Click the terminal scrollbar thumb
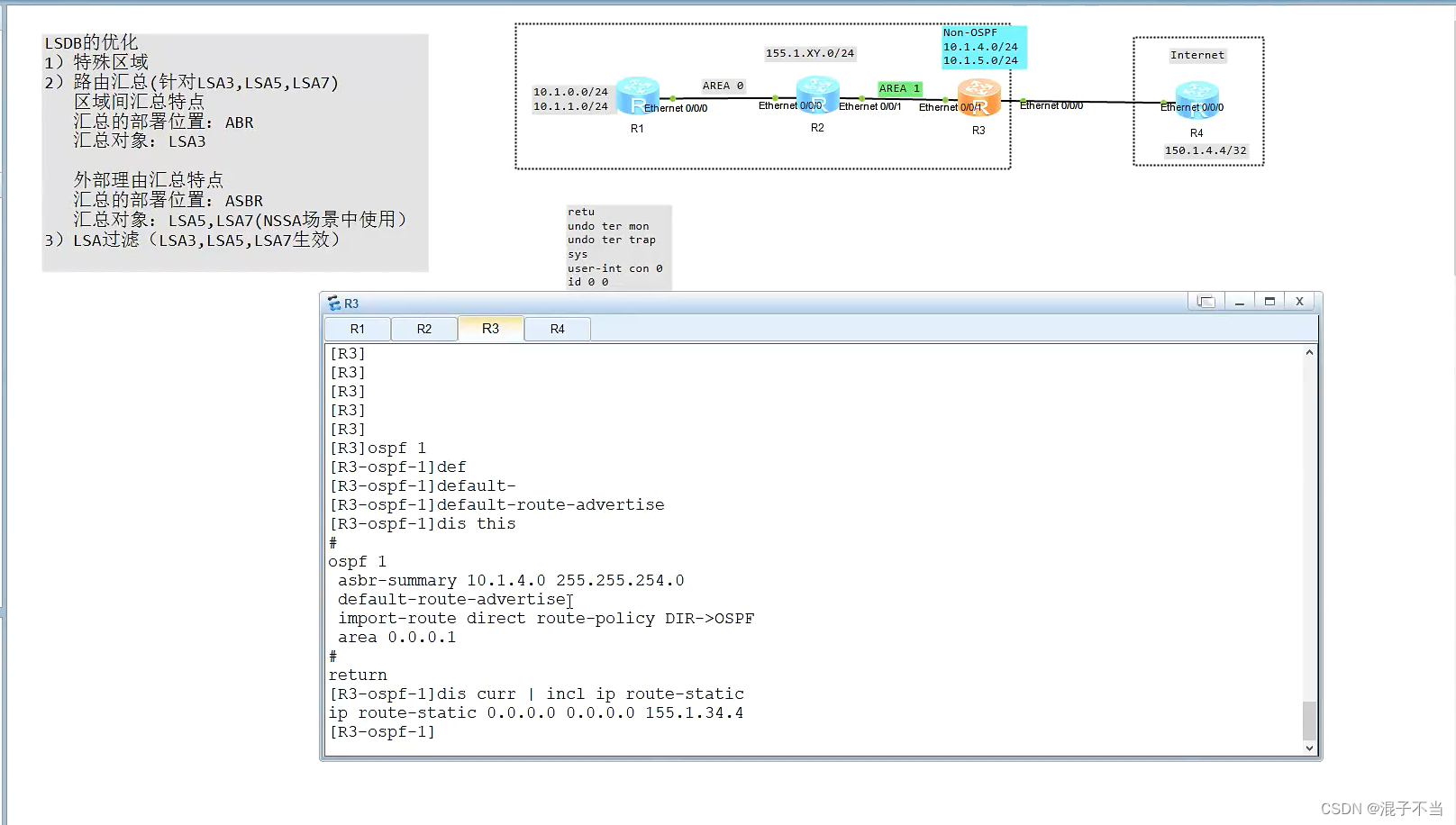 point(1309,721)
